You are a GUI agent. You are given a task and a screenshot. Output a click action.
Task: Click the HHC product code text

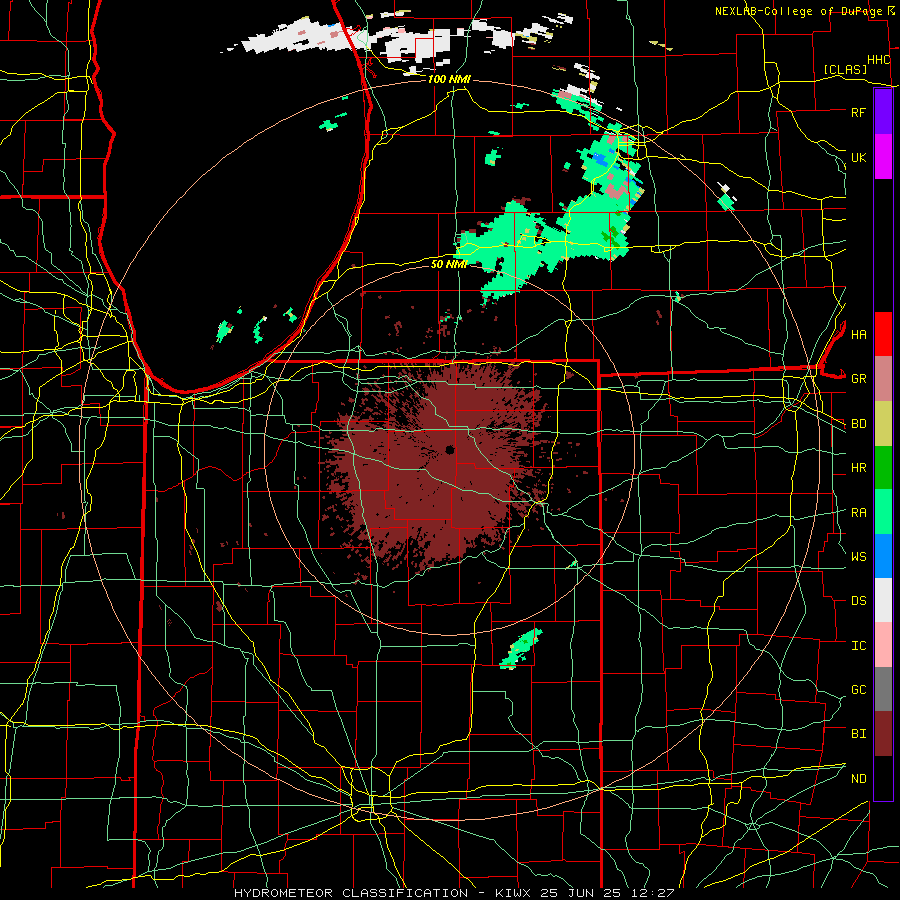pos(878,60)
